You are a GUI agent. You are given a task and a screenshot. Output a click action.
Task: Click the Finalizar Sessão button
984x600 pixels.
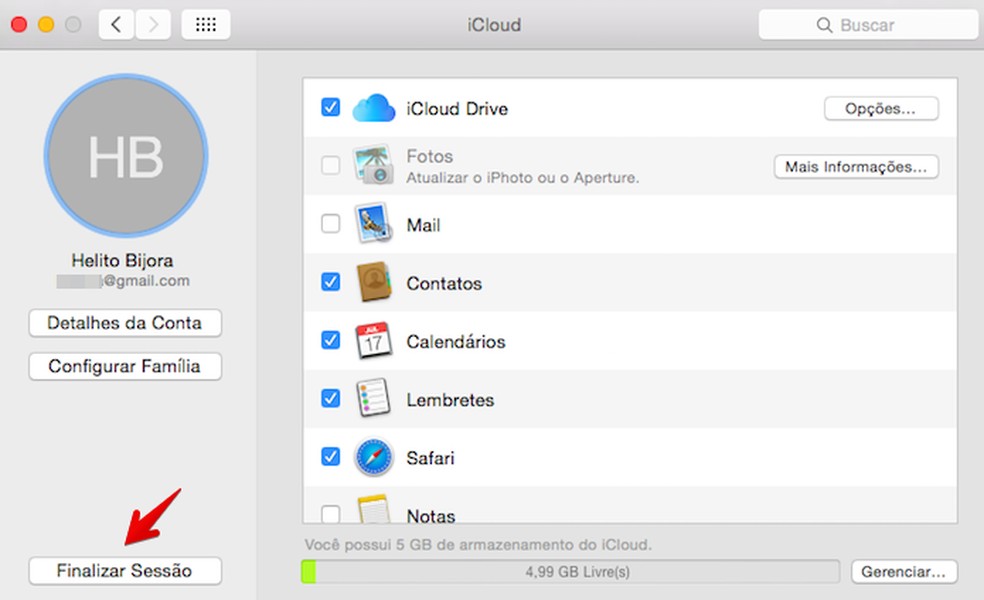tap(124, 571)
